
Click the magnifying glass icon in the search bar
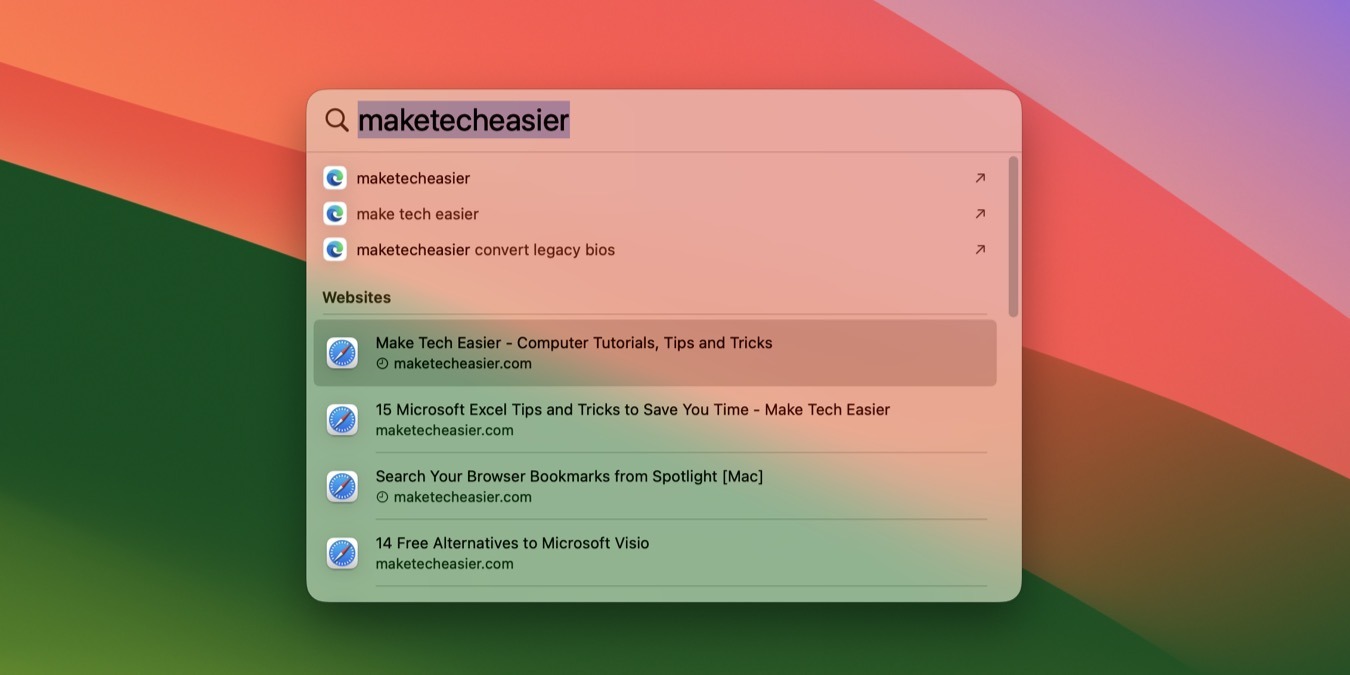point(337,120)
